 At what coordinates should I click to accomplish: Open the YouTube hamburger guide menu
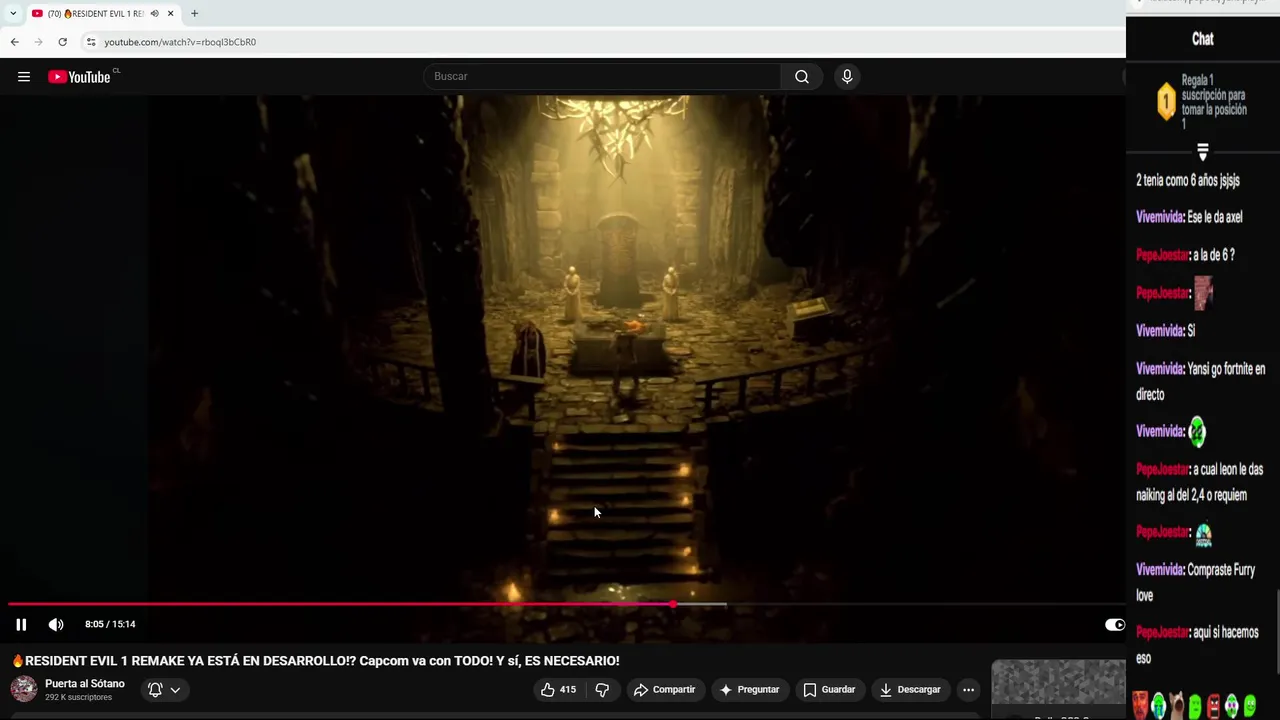pos(24,77)
